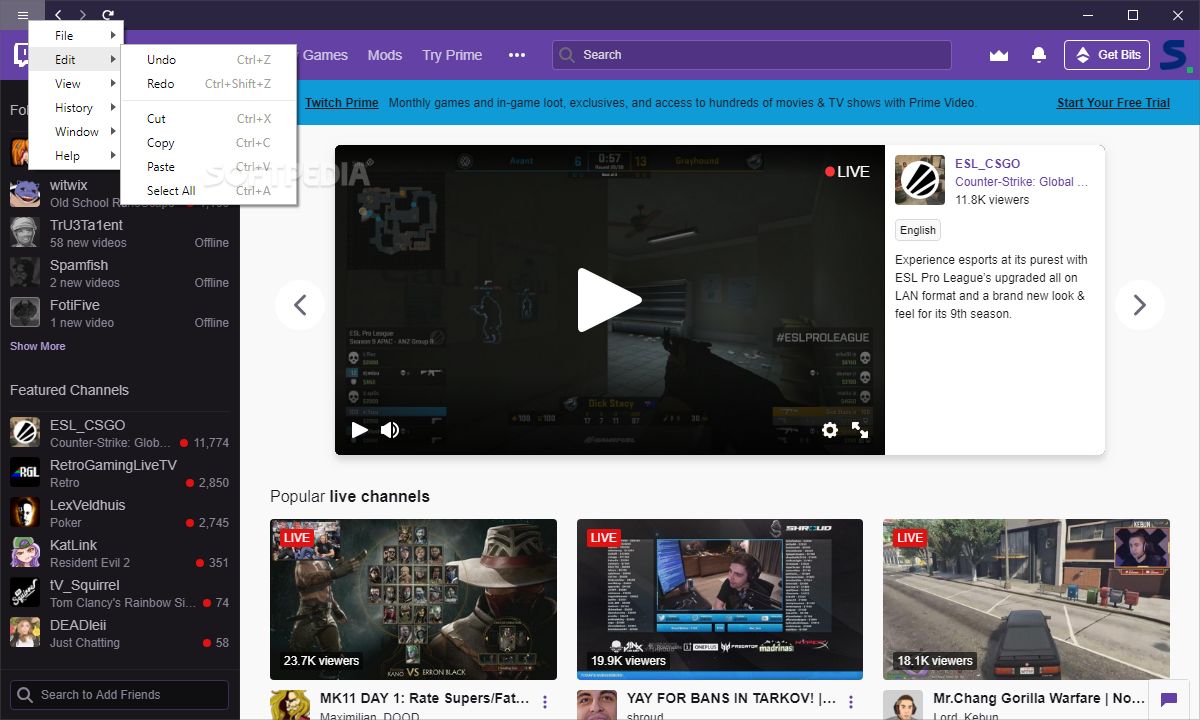Click Show More in followed channels
The width and height of the screenshot is (1200, 720).
(38, 346)
